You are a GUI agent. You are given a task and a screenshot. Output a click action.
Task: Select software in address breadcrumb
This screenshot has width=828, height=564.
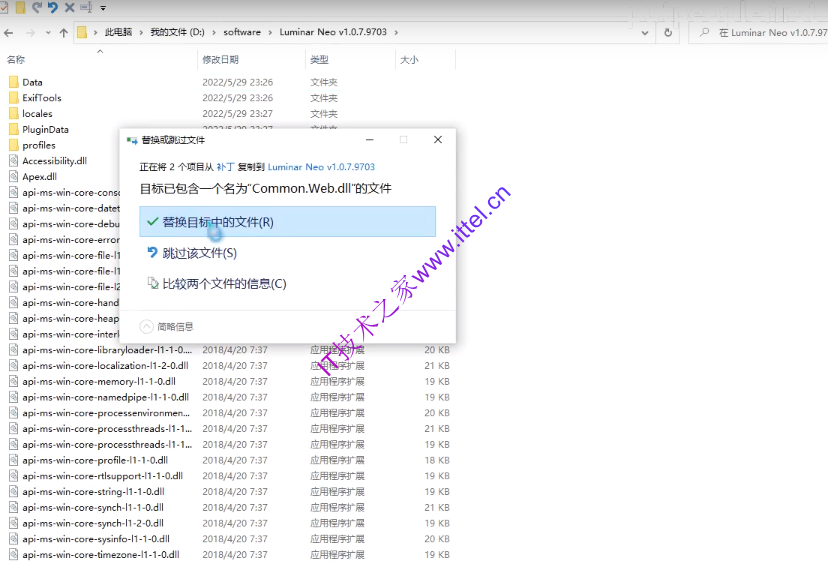click(242, 32)
